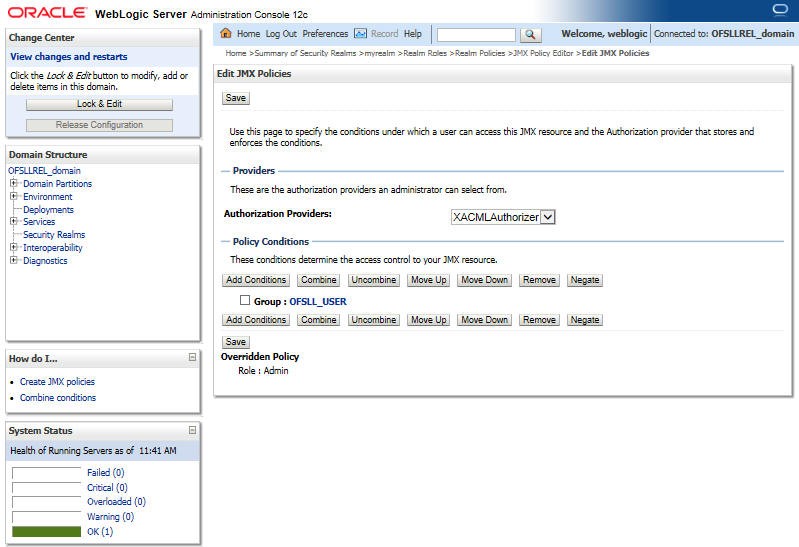
Task: Click the Lock & Edit button
Action: 99,104
